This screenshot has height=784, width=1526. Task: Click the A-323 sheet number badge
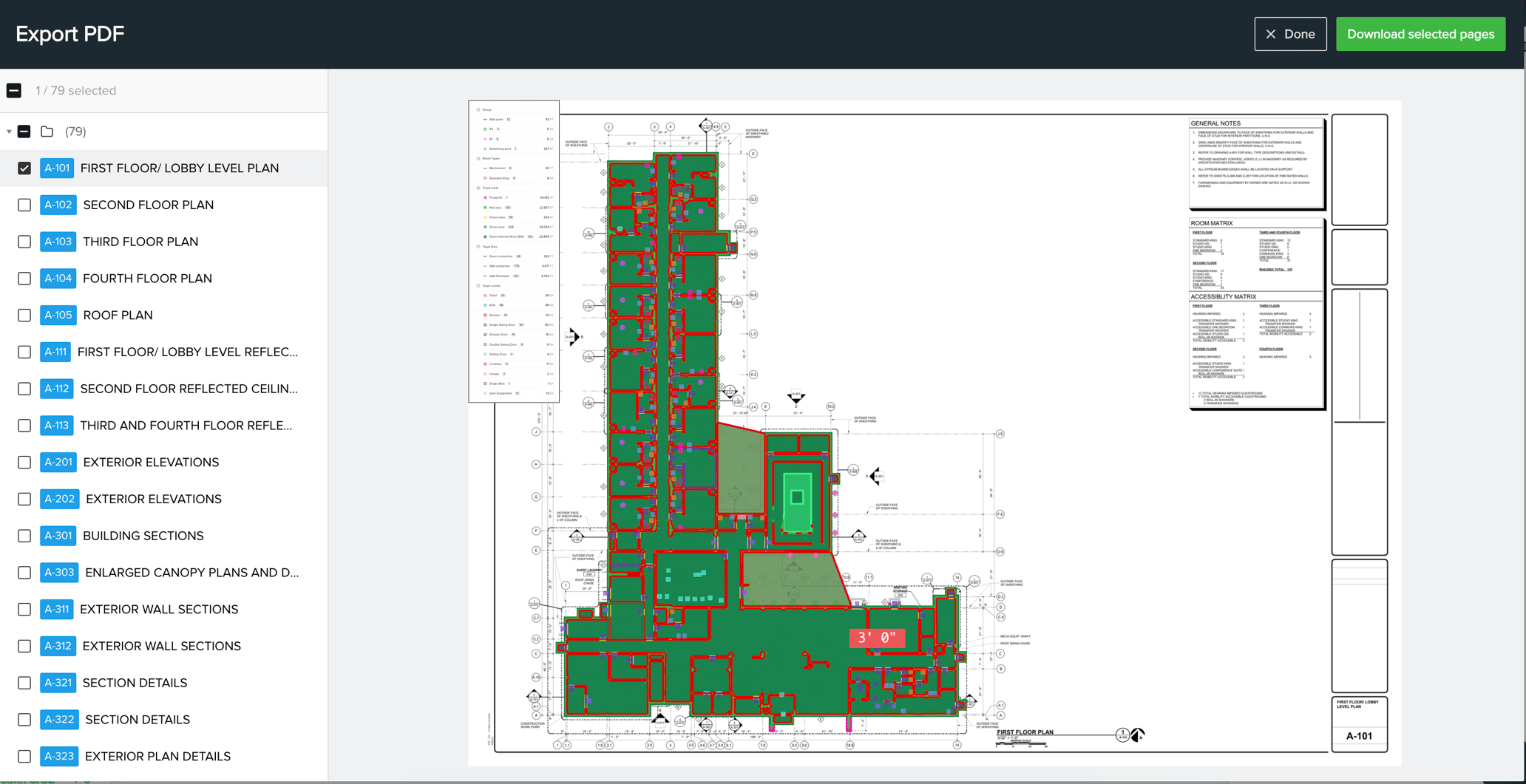coord(59,756)
